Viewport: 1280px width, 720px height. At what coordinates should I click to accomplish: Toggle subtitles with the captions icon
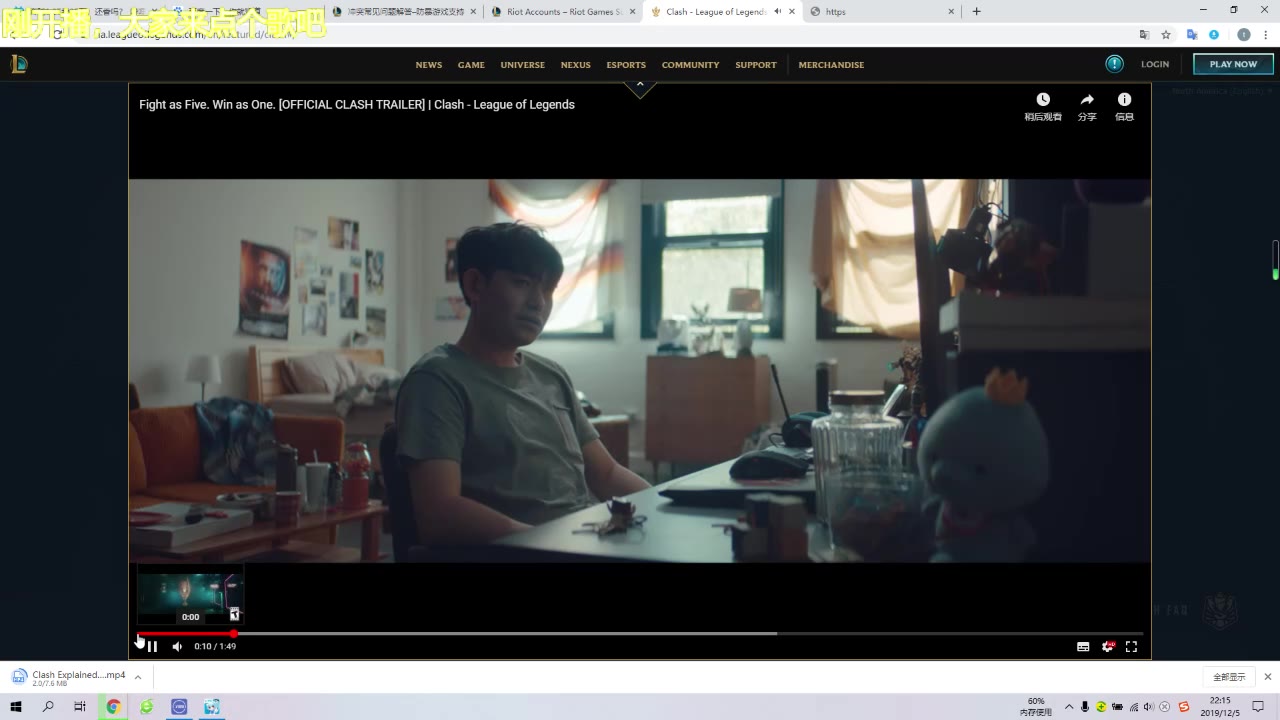click(x=1083, y=646)
